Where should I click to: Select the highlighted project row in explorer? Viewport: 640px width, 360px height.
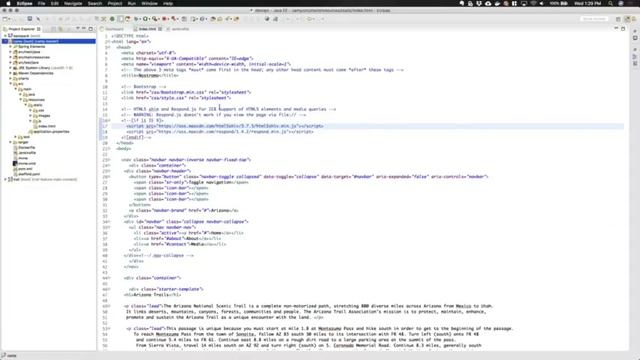click(x=48, y=41)
